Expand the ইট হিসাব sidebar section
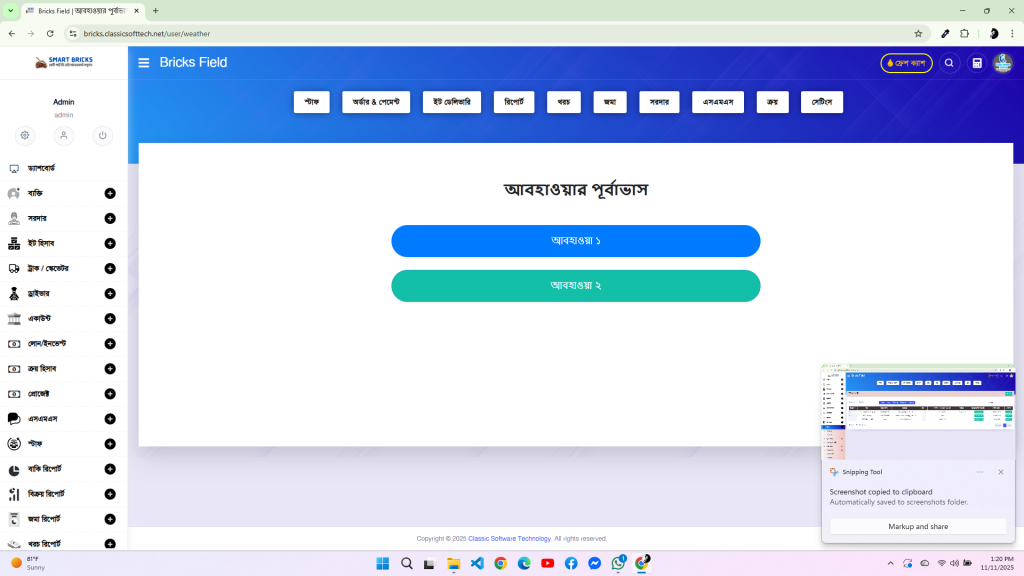1024x576 pixels. tap(110, 243)
